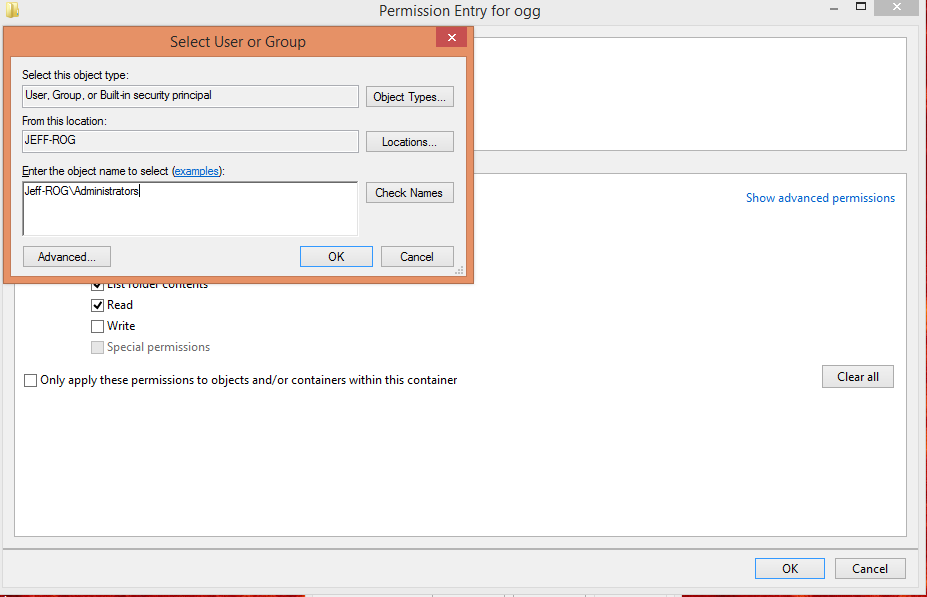Open the Object Types chooser
Image resolution: width=927 pixels, height=597 pixels.
click(x=409, y=97)
